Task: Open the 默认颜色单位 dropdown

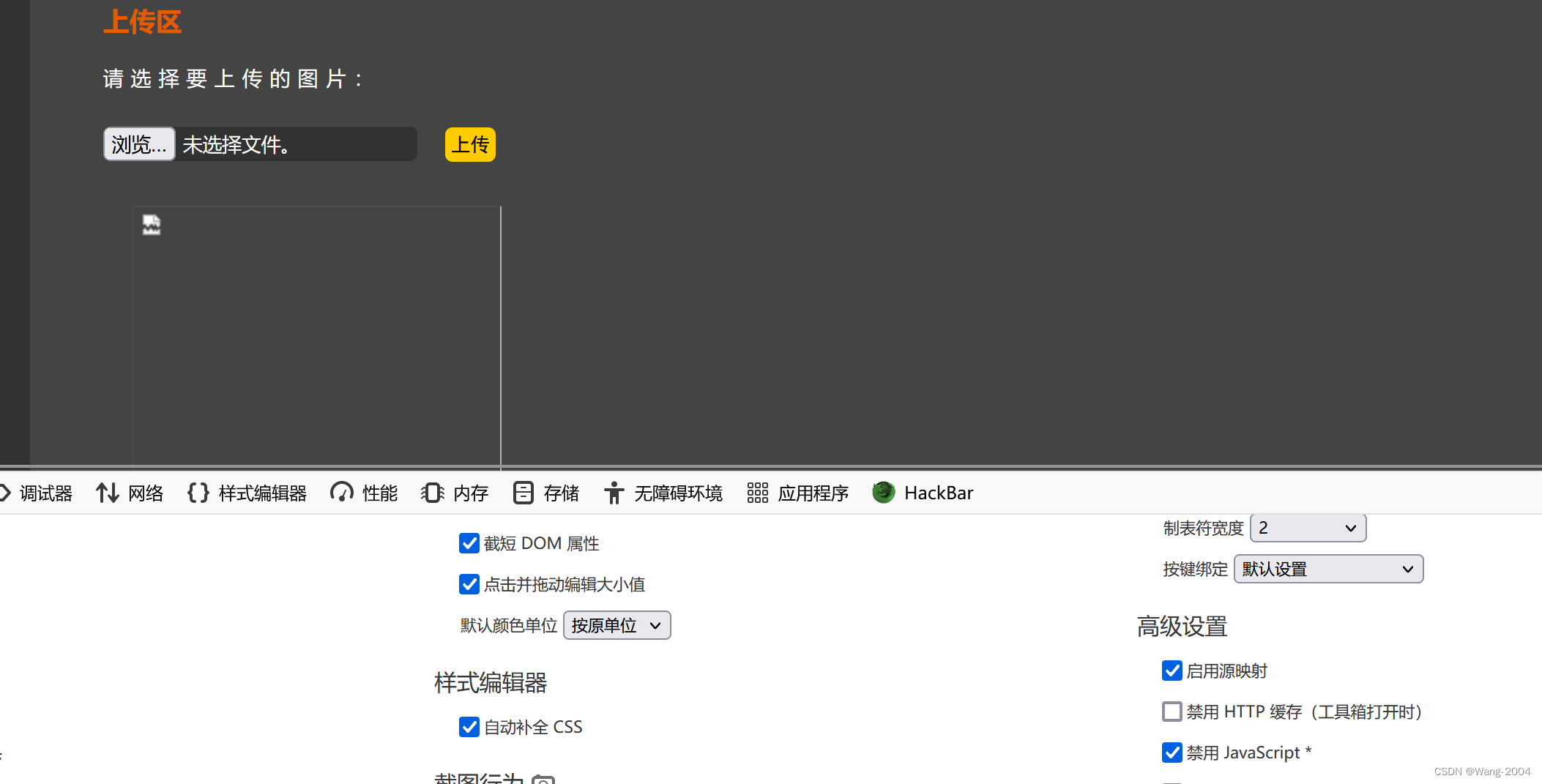Action: (x=616, y=625)
